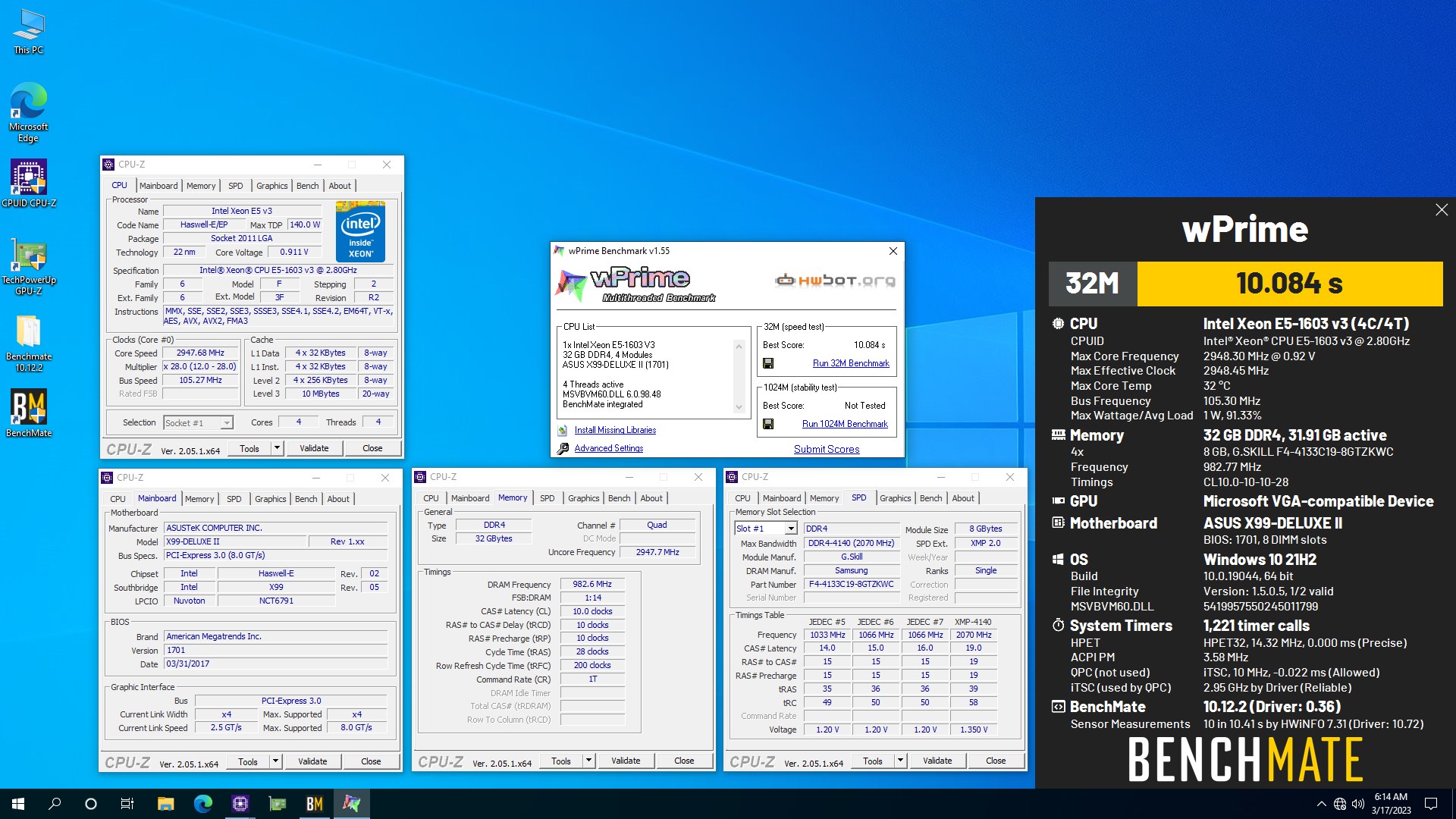This screenshot has width=1456, height=819.
Task: Click Install Missing Libraries link
Action: click(x=615, y=430)
